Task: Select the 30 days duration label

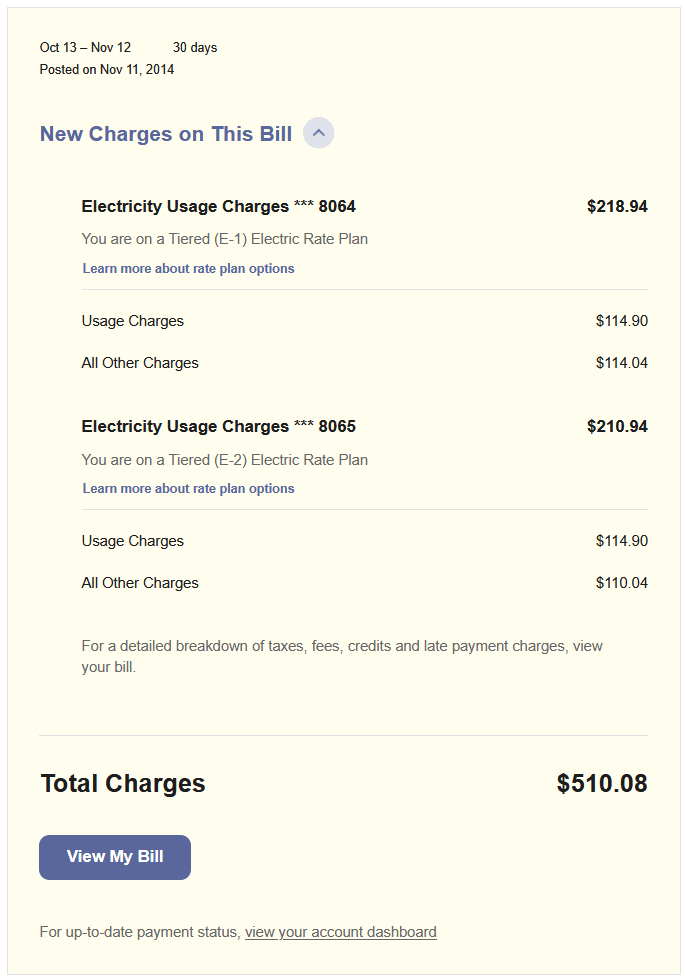Action: click(195, 47)
